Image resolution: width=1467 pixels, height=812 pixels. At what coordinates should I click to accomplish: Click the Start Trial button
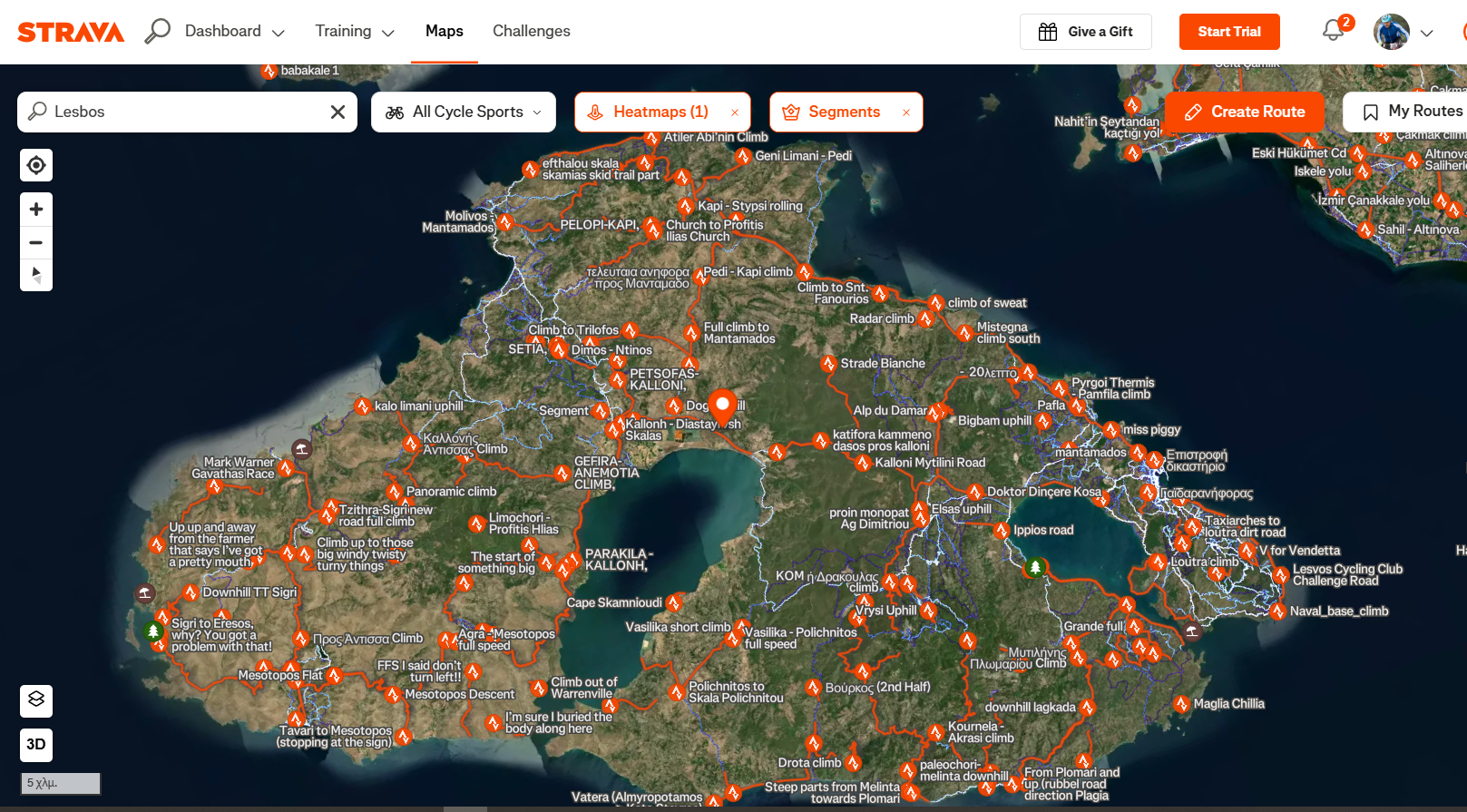click(1228, 32)
